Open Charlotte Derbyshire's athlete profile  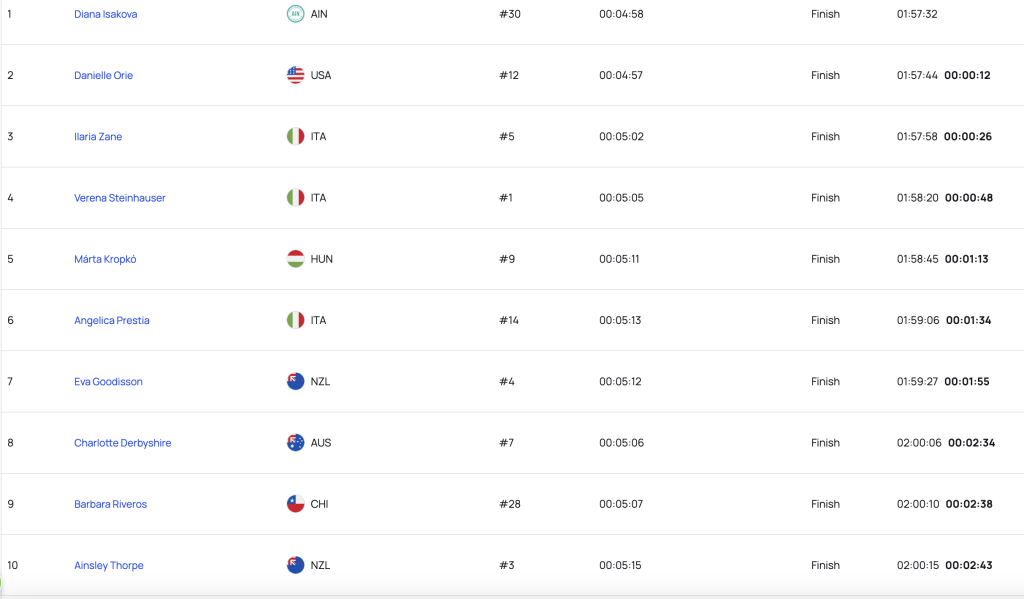coord(122,443)
